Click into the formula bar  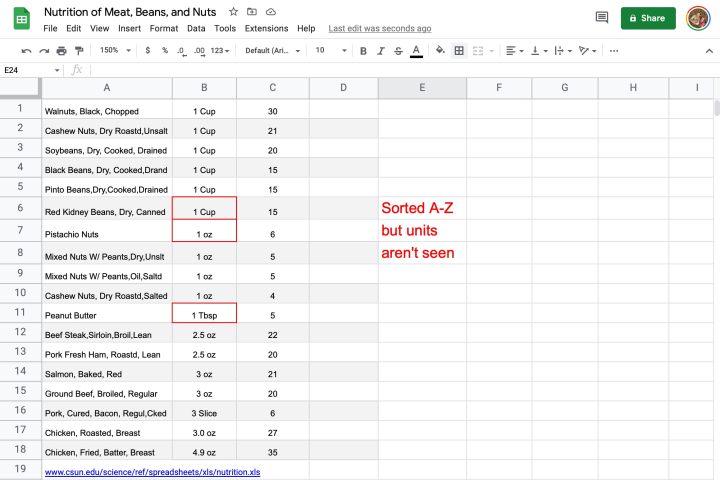(x=404, y=70)
